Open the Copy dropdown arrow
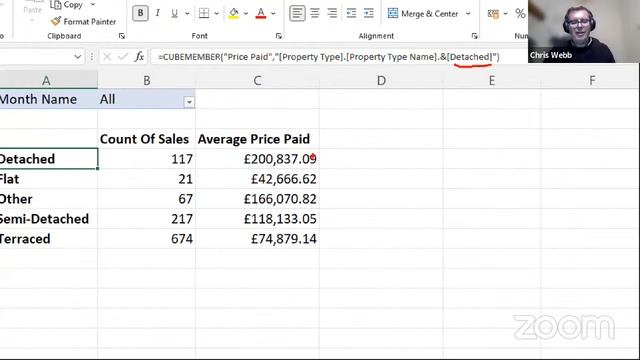This screenshot has height=360, width=640. point(93,4)
